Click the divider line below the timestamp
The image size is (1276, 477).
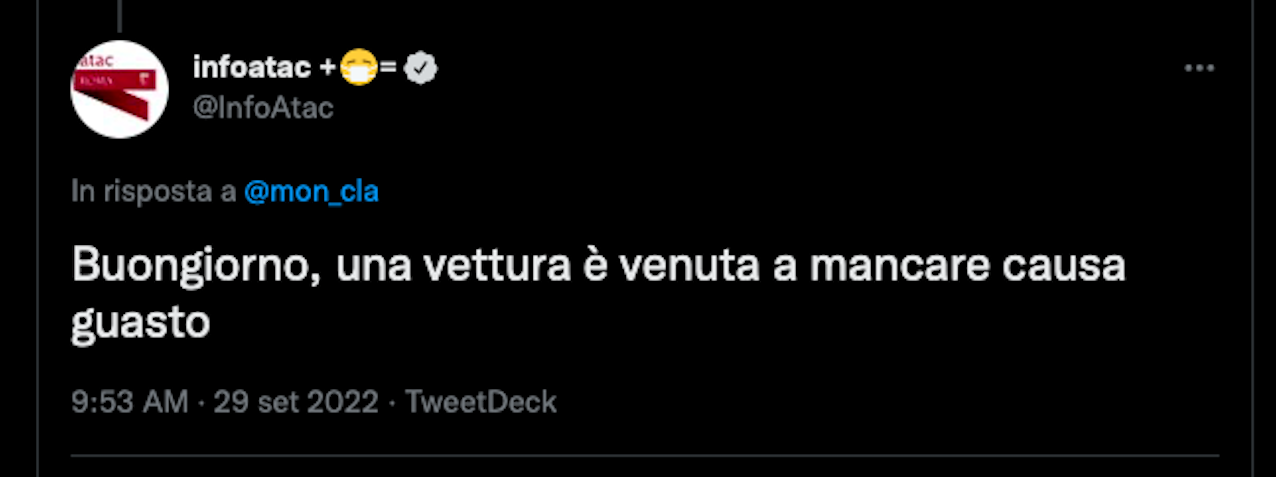645,457
